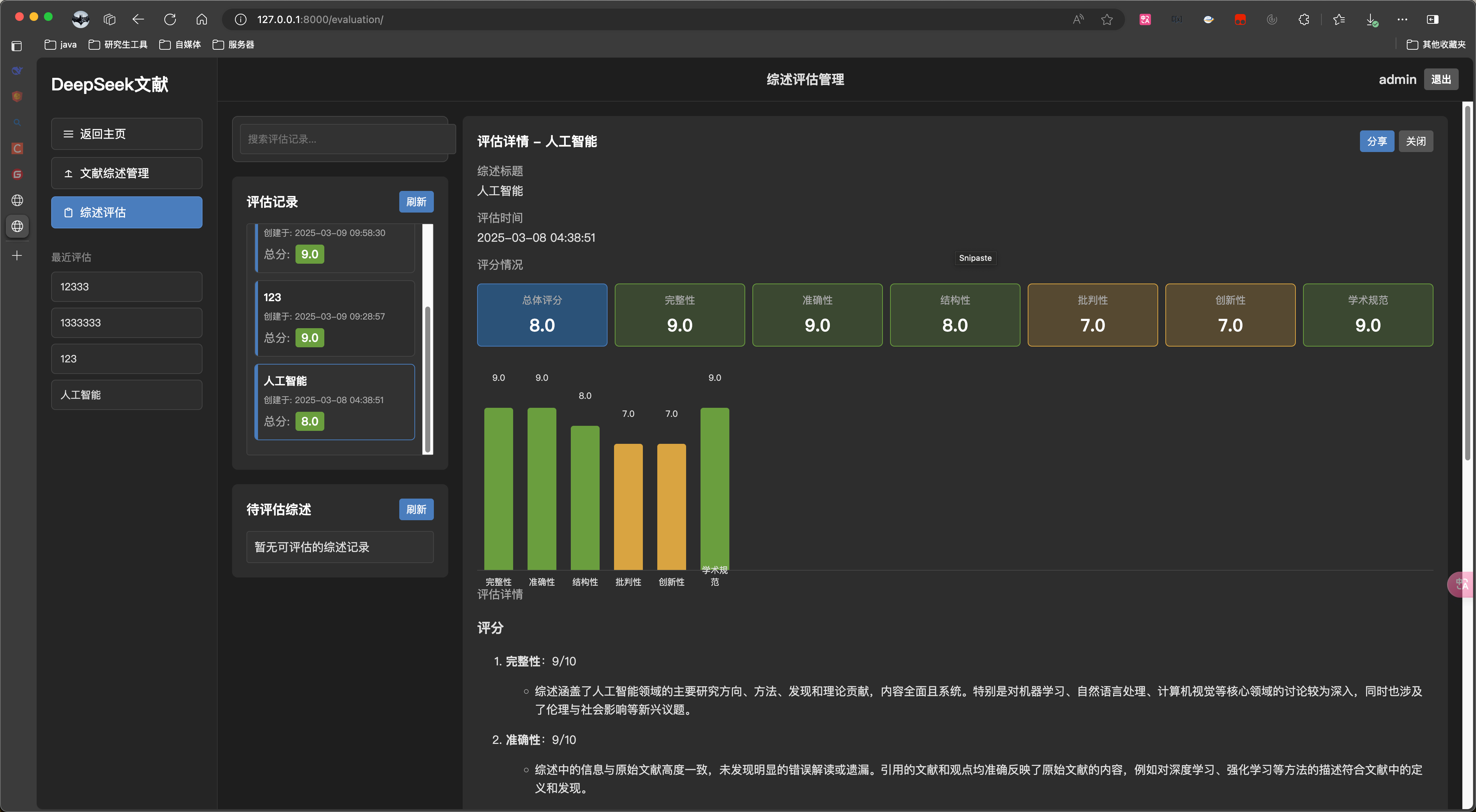Click the 暂无可评估的综述记录 message
Image resolution: width=1476 pixels, height=812 pixels.
point(340,548)
